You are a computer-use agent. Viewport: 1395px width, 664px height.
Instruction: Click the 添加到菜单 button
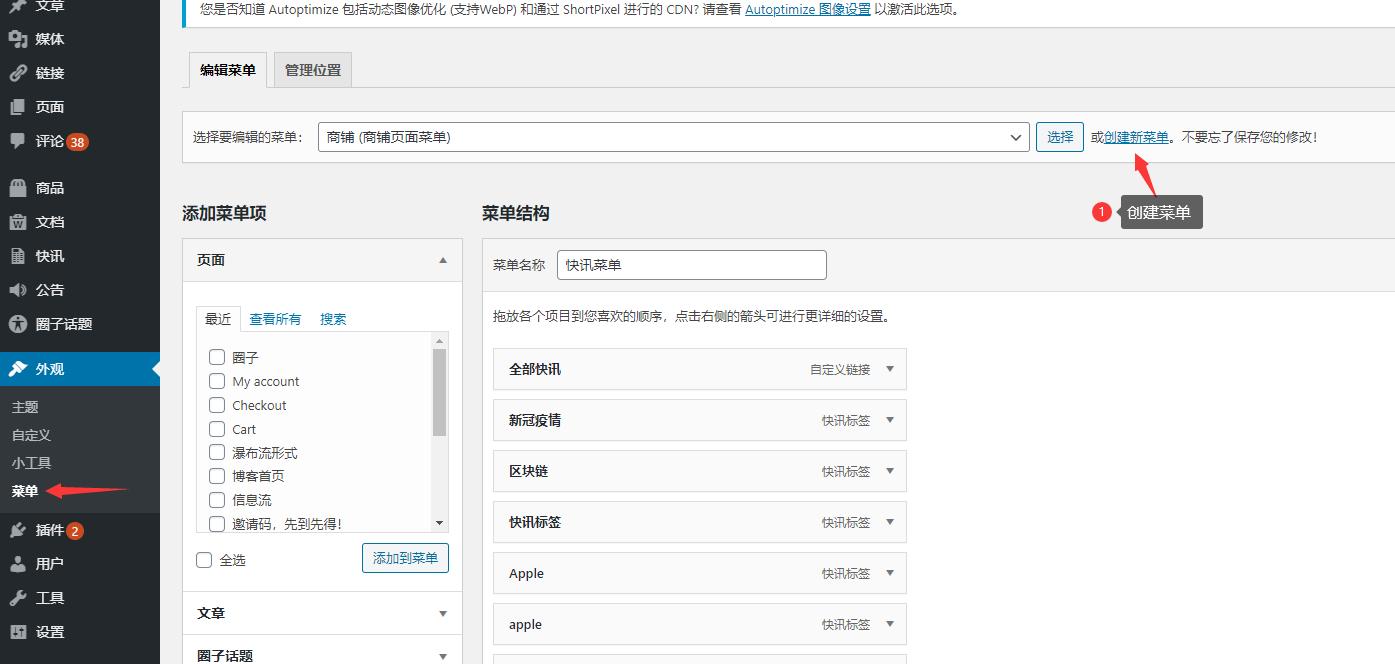[x=405, y=558]
